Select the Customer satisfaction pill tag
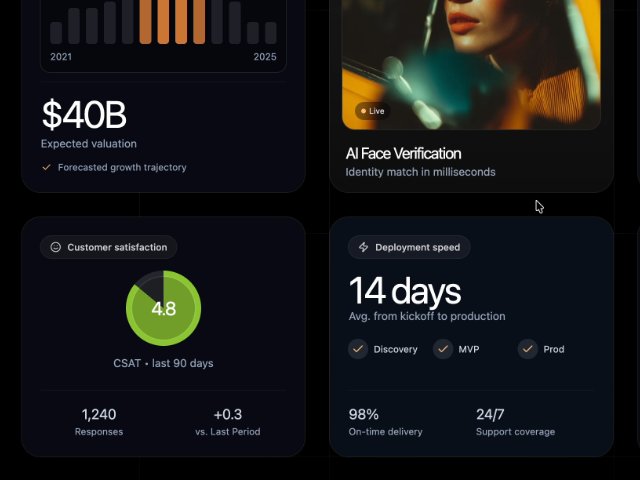 point(109,247)
